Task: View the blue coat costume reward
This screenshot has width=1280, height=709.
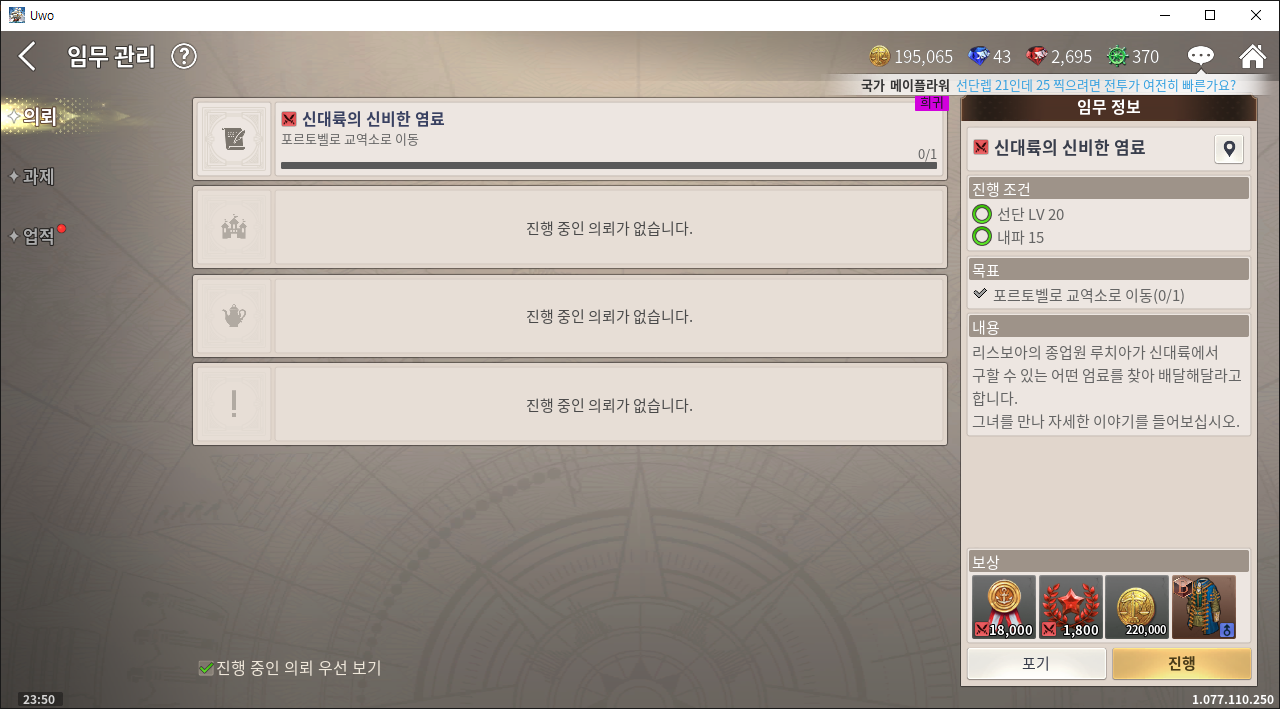Action: click(x=1204, y=607)
